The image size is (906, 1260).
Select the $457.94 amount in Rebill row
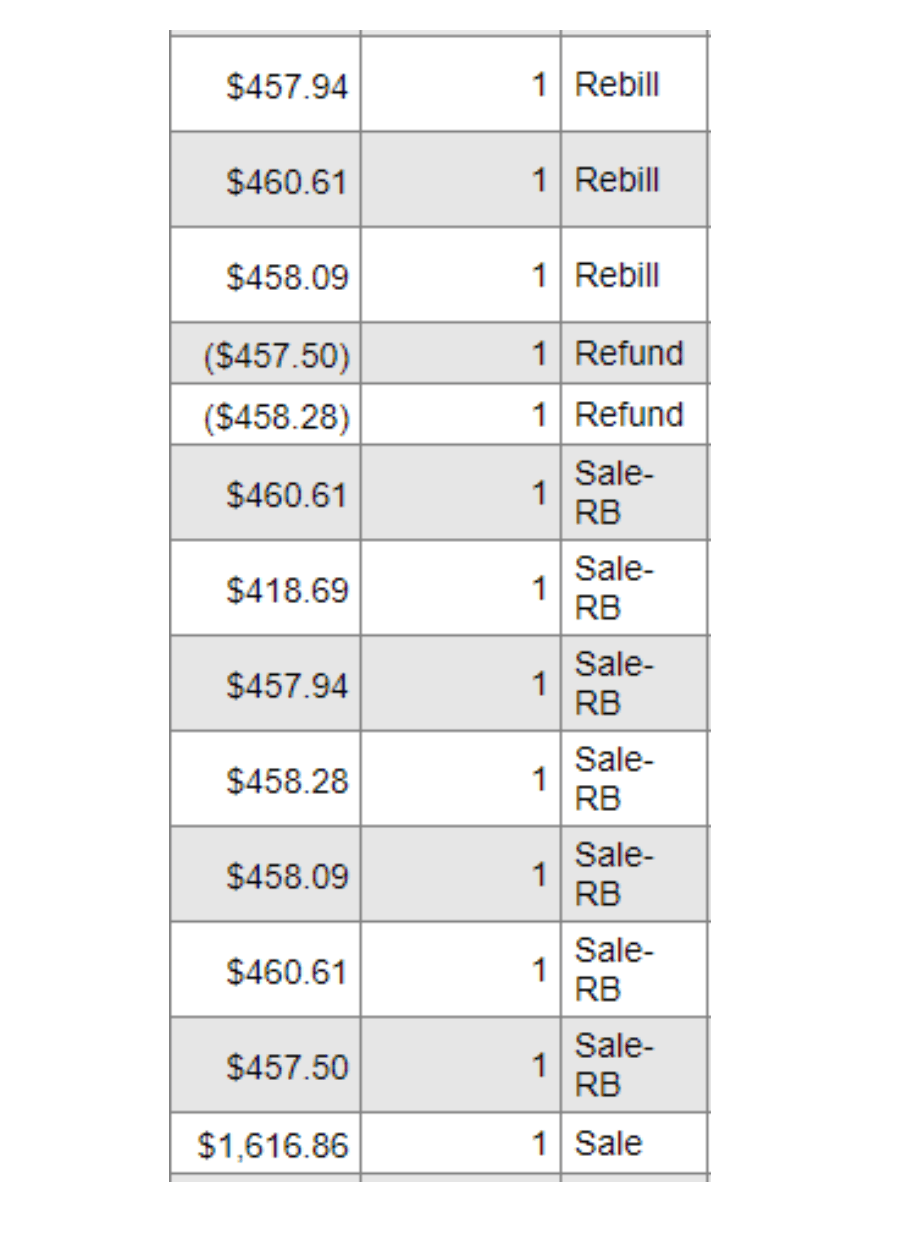point(287,87)
